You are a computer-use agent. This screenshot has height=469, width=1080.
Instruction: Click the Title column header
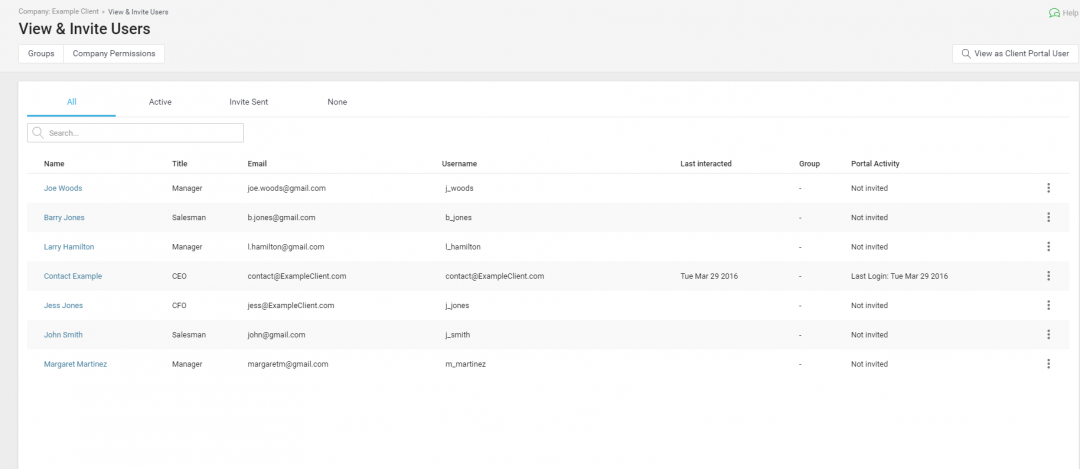tap(180, 164)
